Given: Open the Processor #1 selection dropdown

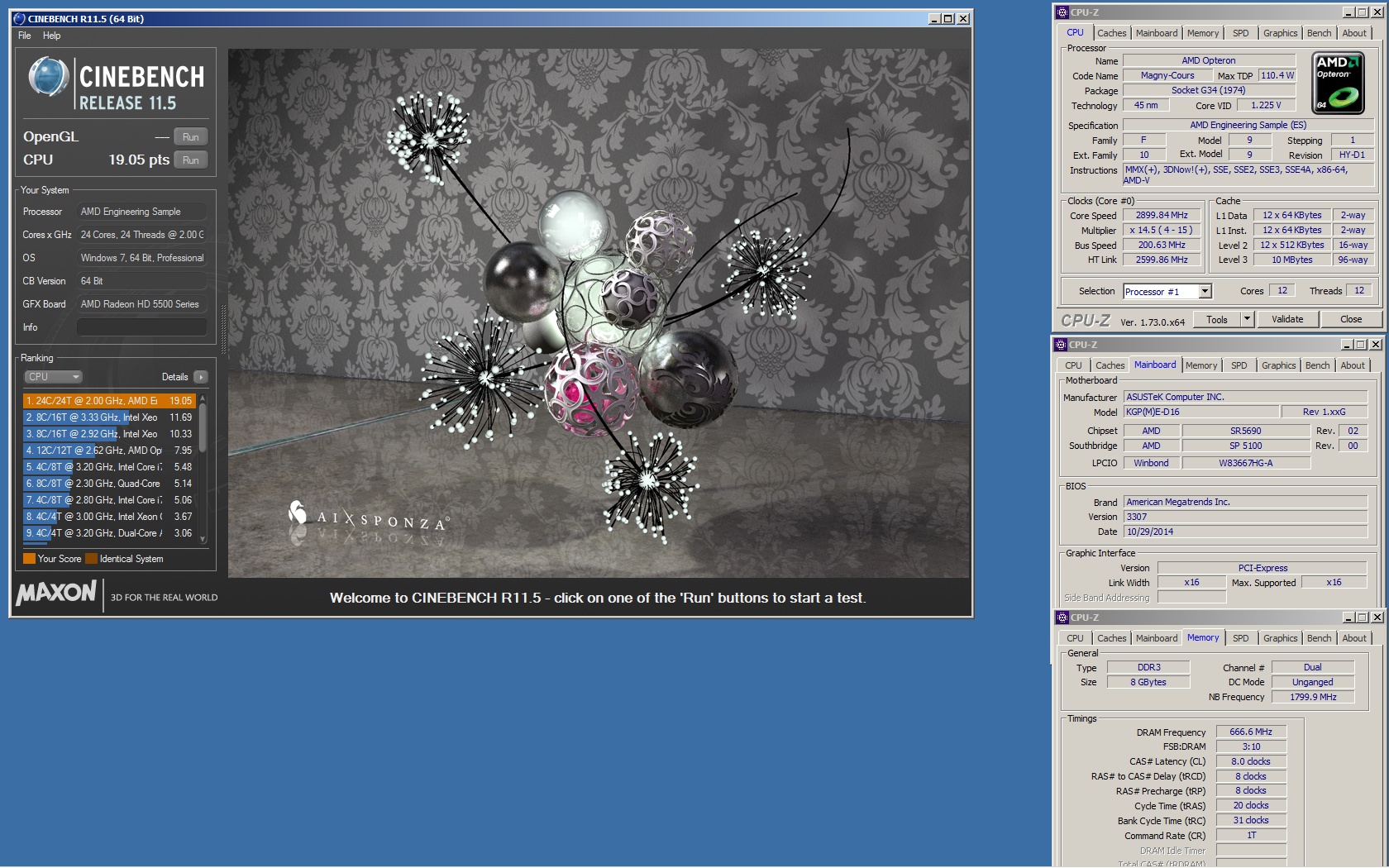Looking at the screenshot, I should pyautogui.click(x=1167, y=292).
